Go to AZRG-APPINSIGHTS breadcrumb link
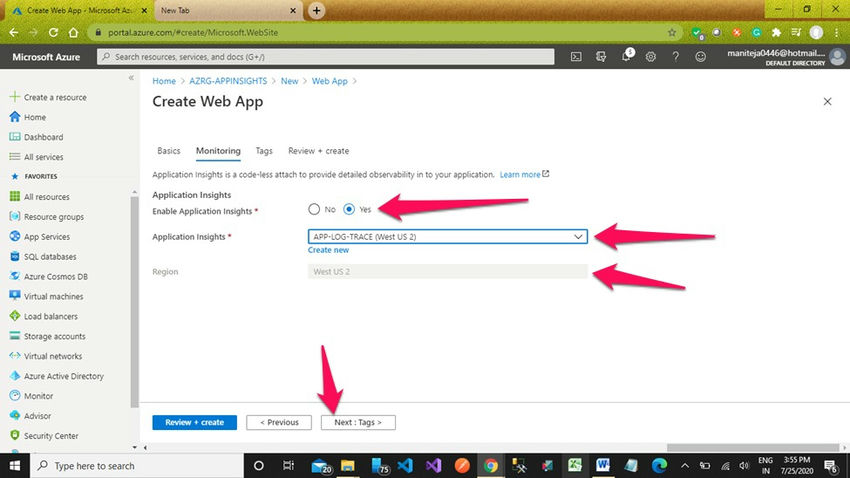850x478 pixels. 228,81
